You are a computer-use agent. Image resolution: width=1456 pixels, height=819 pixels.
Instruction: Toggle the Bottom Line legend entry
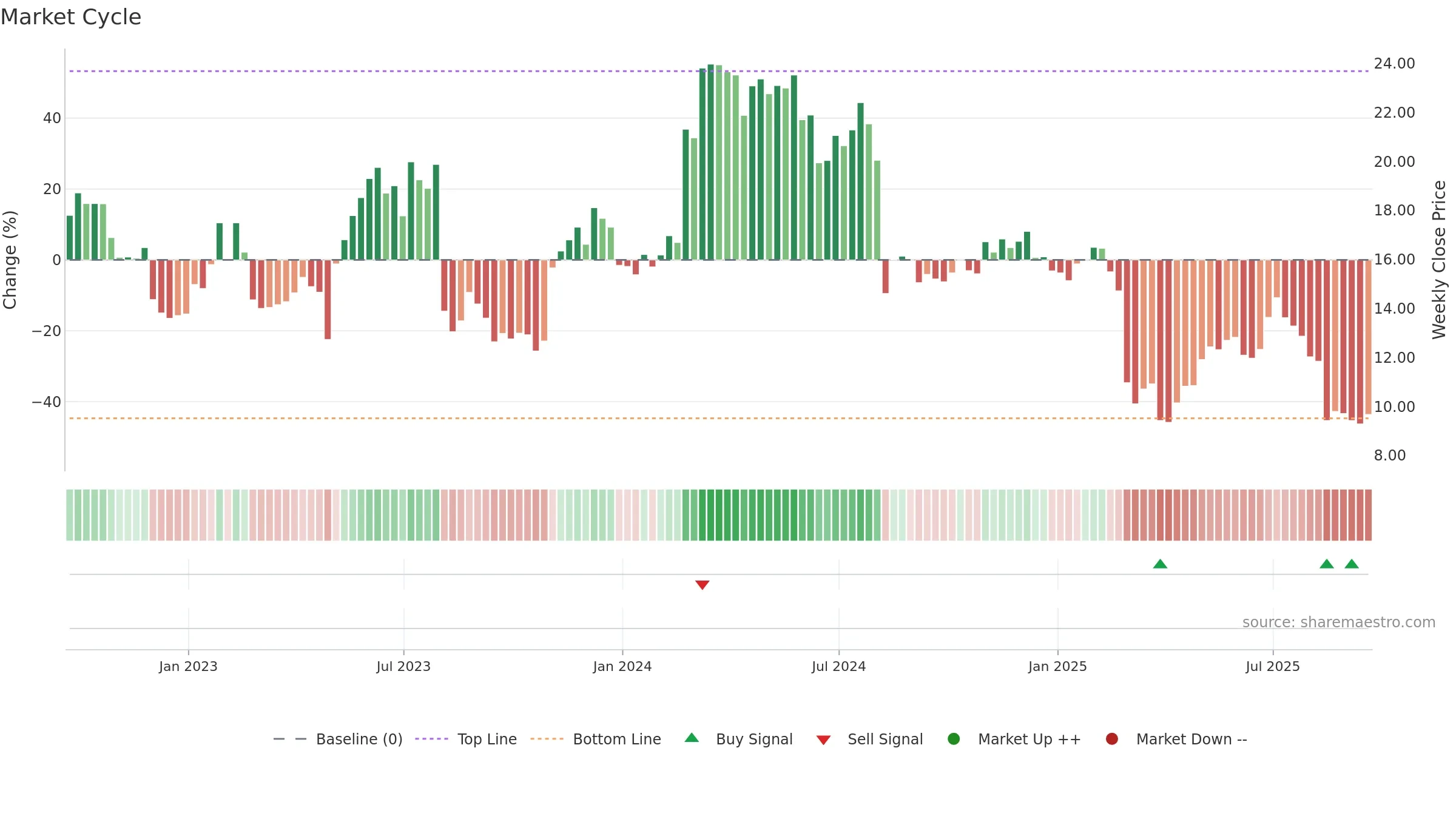click(x=596, y=739)
